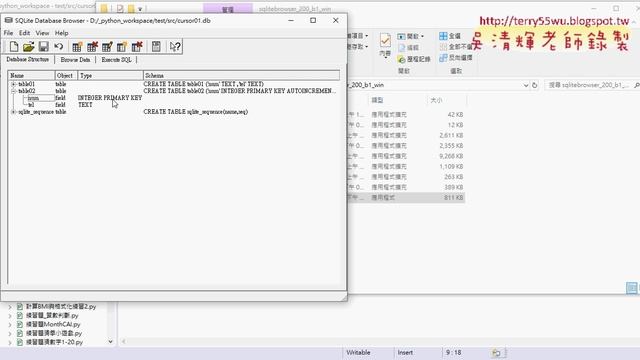
Task: Switch to the Browse Data tab
Action: point(75,60)
